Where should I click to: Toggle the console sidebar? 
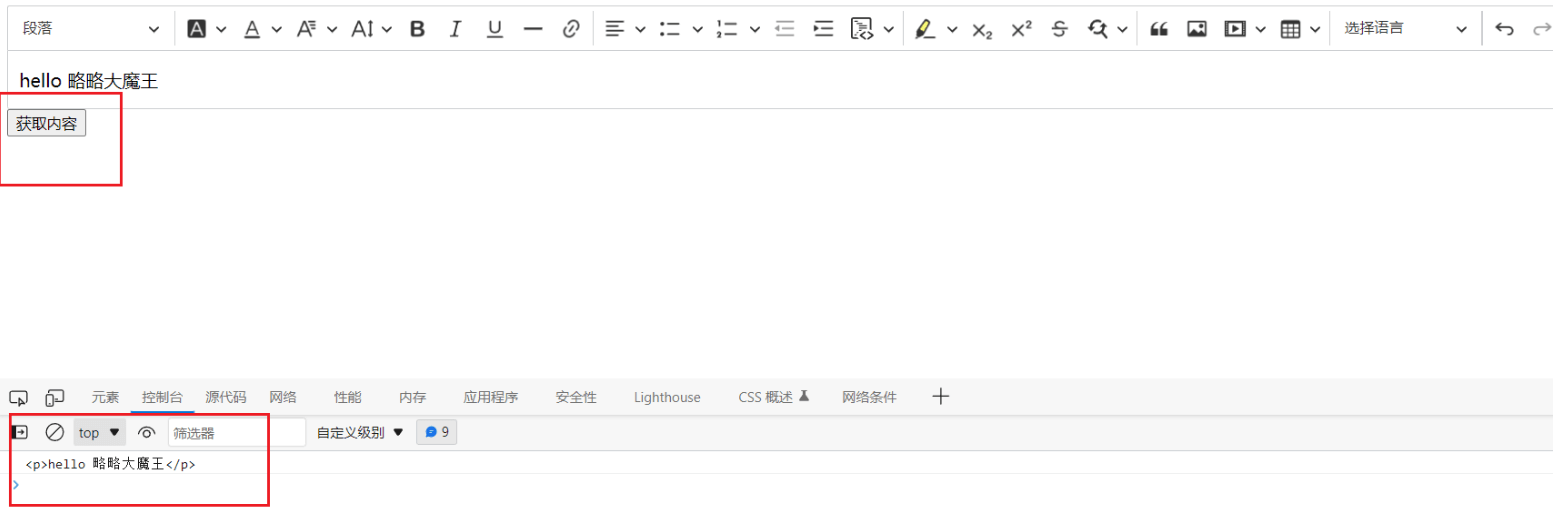click(19, 432)
